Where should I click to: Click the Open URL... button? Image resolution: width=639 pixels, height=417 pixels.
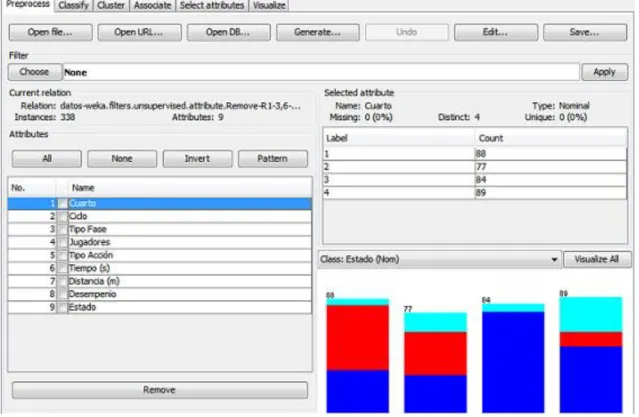pos(139,32)
